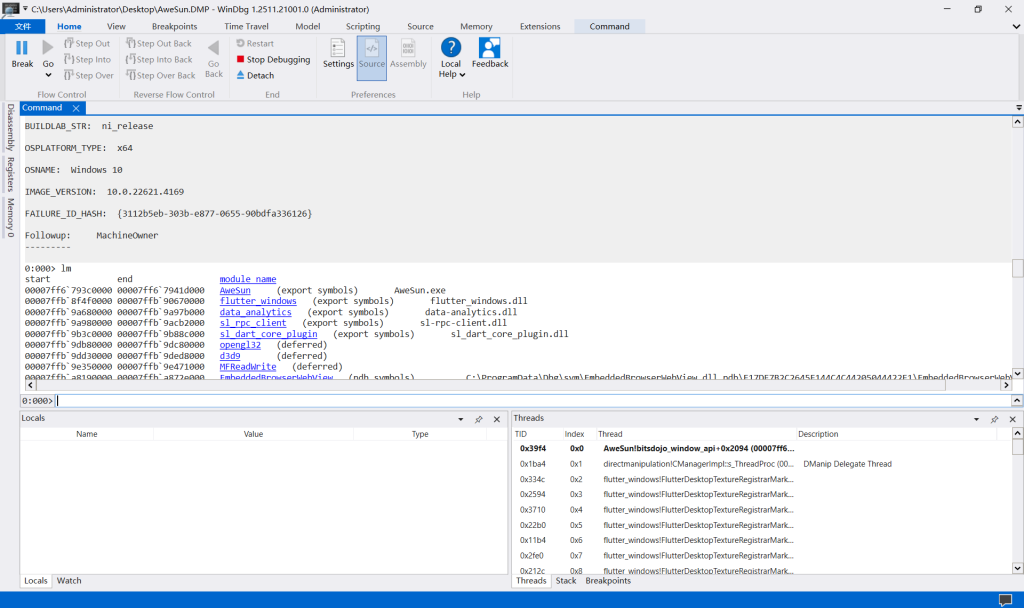Click the Stop Debugging red square

pos(241,60)
